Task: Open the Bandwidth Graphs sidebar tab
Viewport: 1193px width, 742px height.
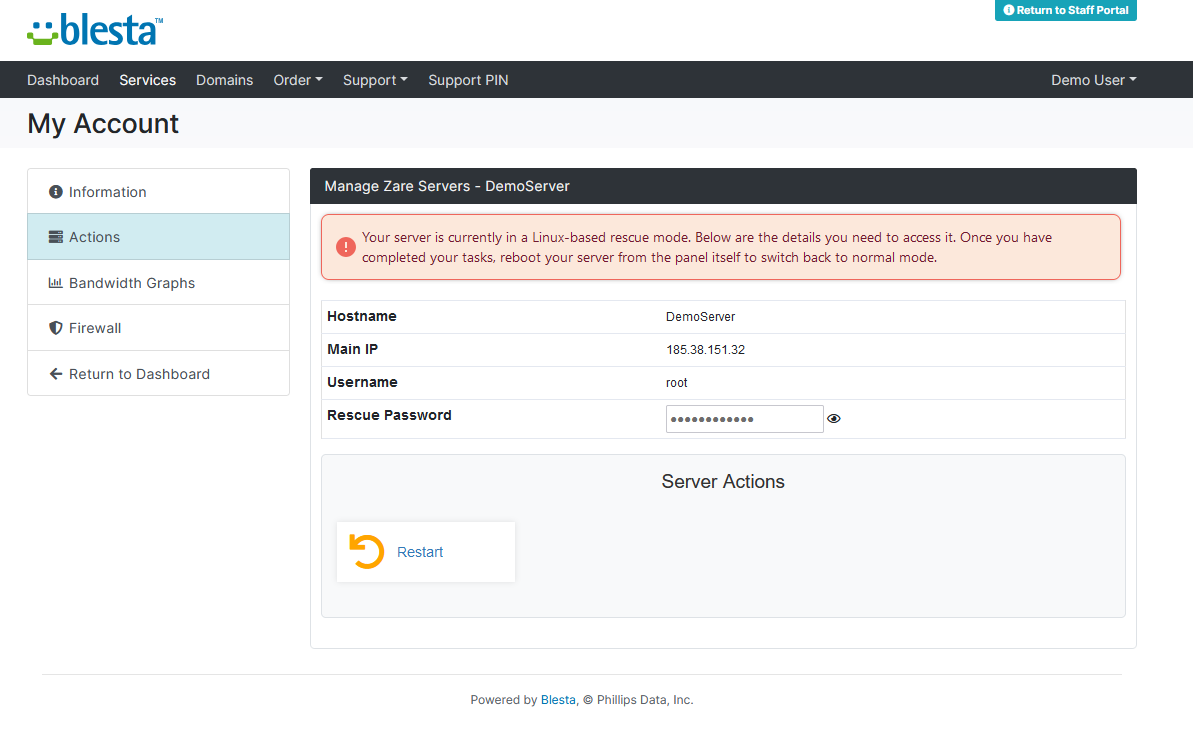Action: [158, 282]
